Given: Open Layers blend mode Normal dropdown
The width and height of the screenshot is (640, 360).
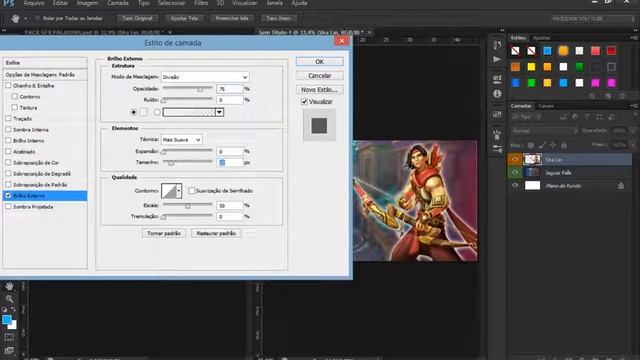Looking at the screenshot, I should point(544,131).
